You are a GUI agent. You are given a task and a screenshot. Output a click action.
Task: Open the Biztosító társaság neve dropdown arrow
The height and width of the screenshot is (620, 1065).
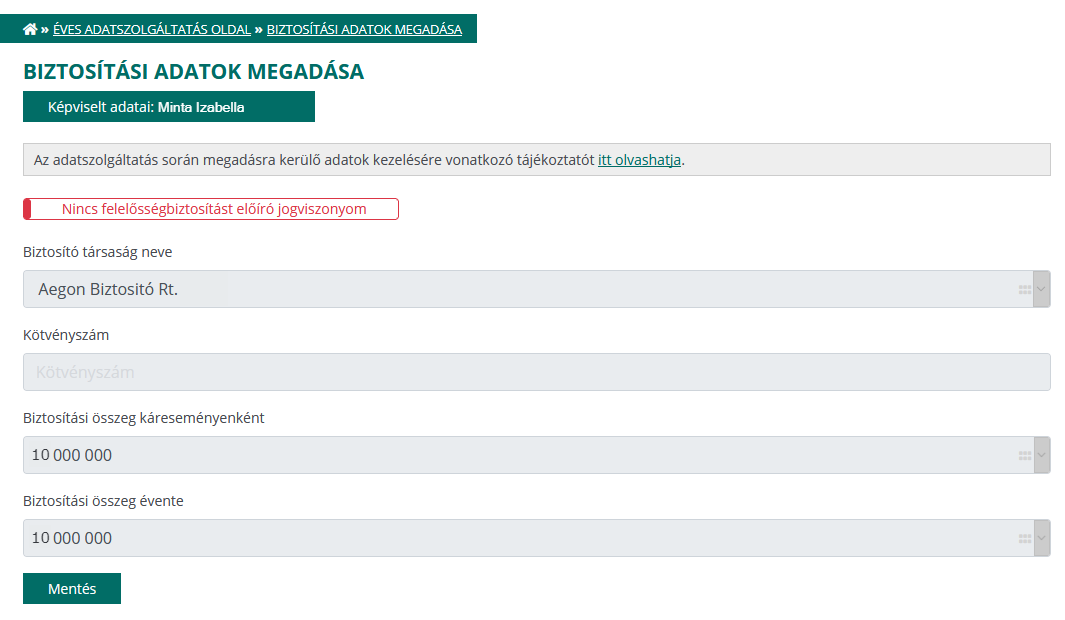tap(1043, 289)
